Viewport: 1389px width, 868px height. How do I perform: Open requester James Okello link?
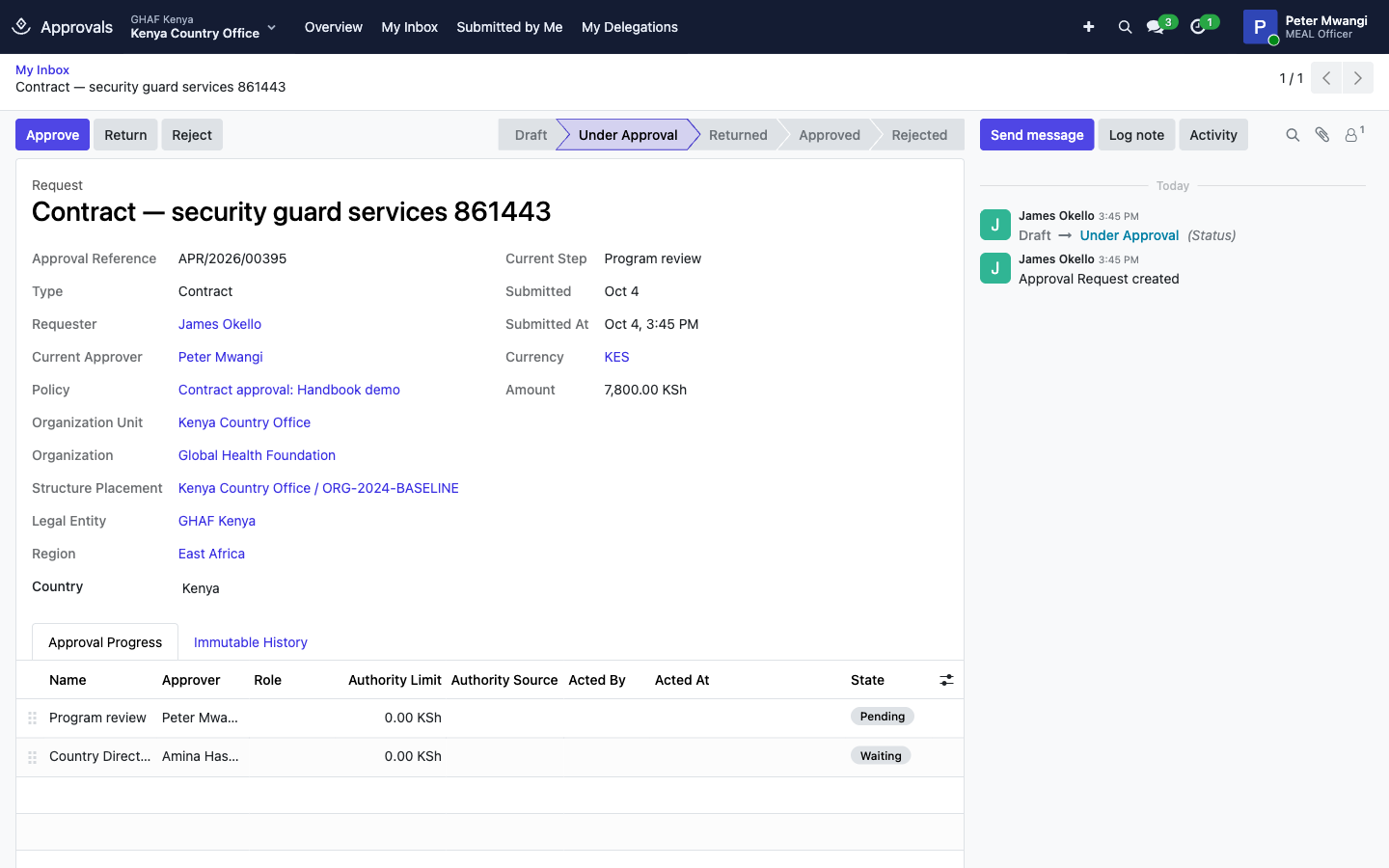tap(220, 324)
